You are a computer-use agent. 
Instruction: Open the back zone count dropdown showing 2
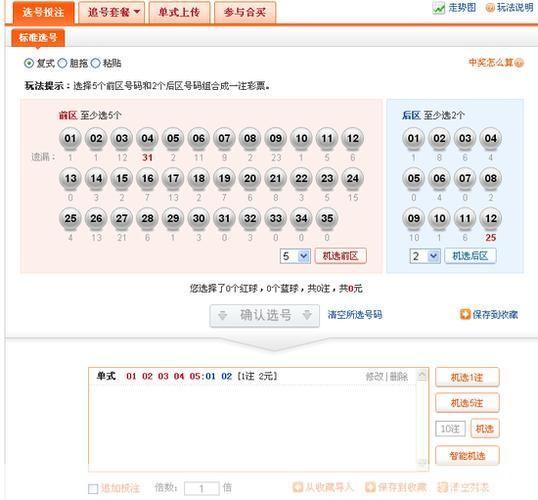click(x=425, y=256)
